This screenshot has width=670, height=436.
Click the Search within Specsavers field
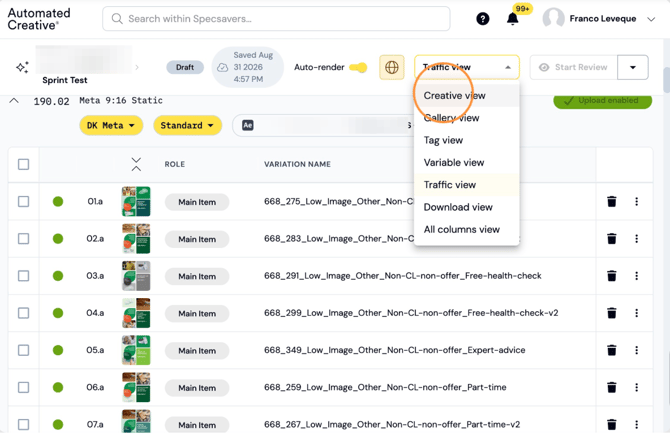(276, 19)
